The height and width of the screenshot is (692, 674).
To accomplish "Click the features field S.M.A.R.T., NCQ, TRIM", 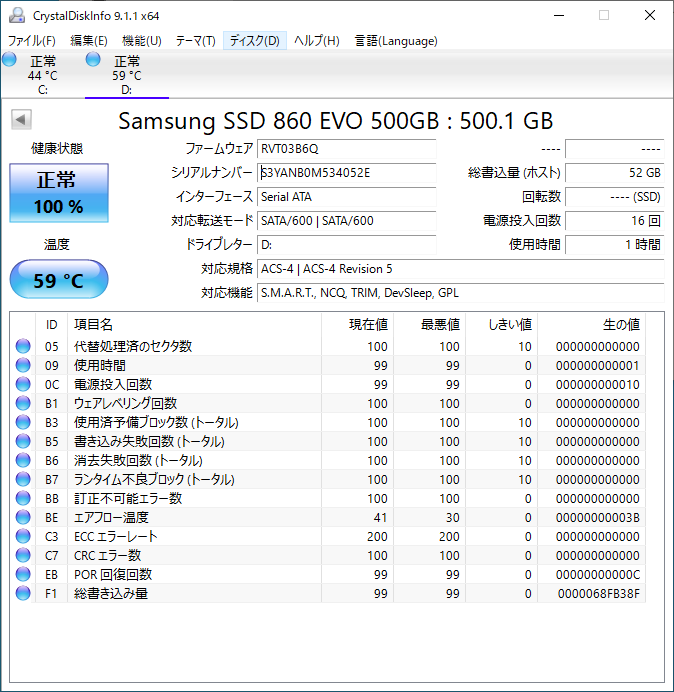I will coord(461,293).
